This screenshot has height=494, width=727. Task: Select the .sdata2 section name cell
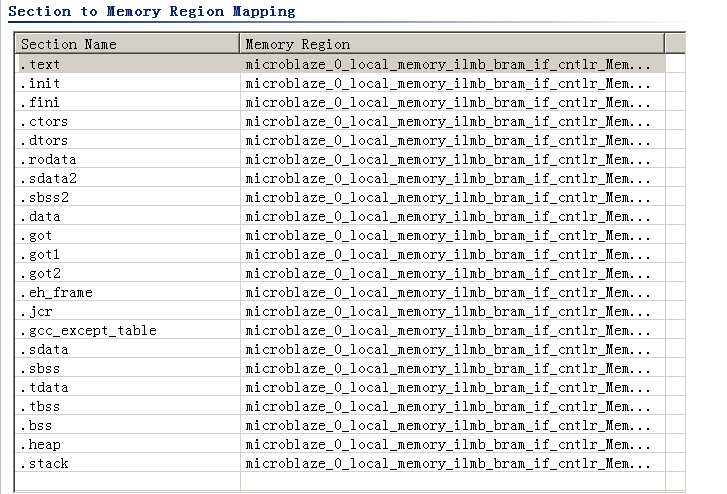coord(128,178)
